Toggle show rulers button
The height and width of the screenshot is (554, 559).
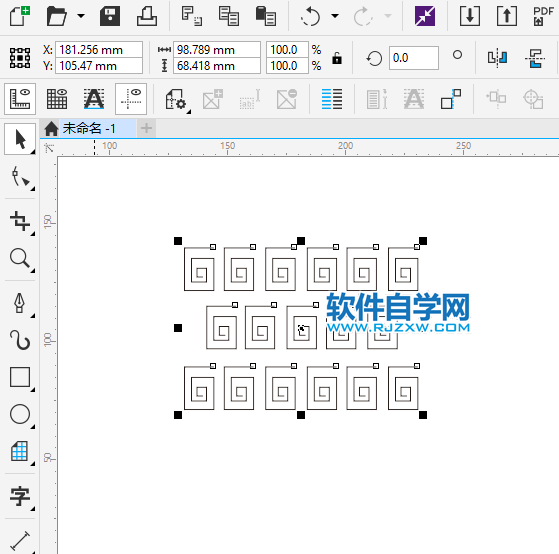(x=20, y=99)
